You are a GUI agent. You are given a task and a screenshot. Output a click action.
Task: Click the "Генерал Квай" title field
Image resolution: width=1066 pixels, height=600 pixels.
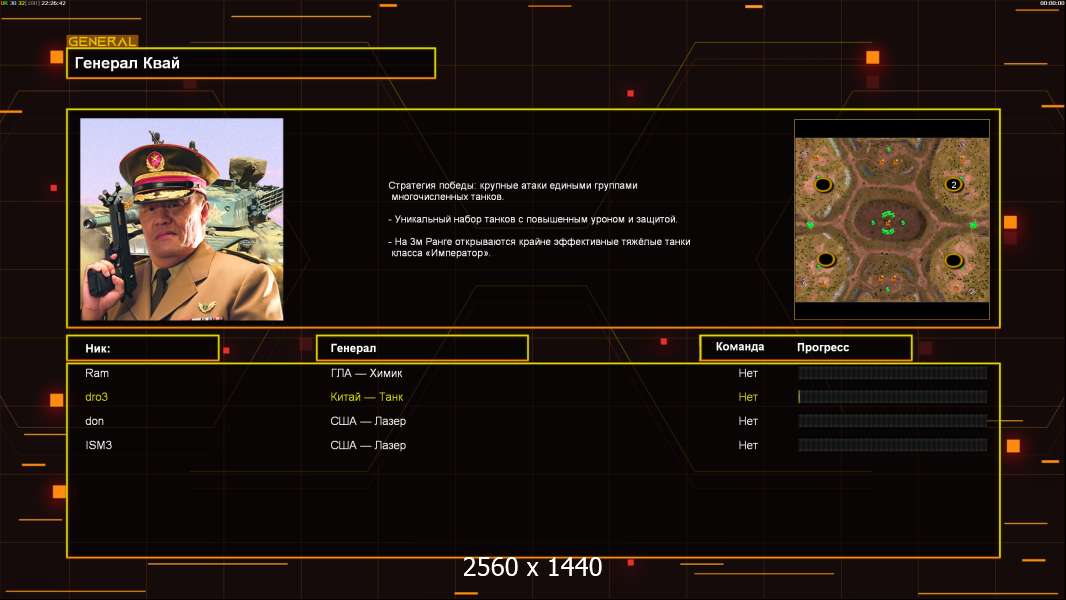251,63
